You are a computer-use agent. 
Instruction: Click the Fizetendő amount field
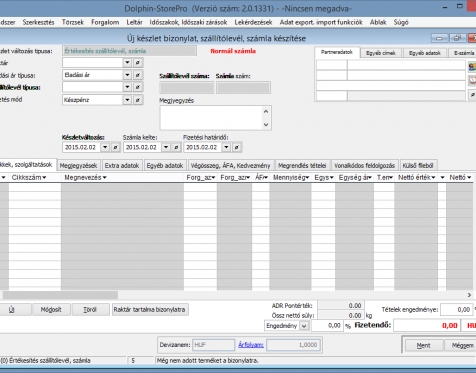click(426, 326)
